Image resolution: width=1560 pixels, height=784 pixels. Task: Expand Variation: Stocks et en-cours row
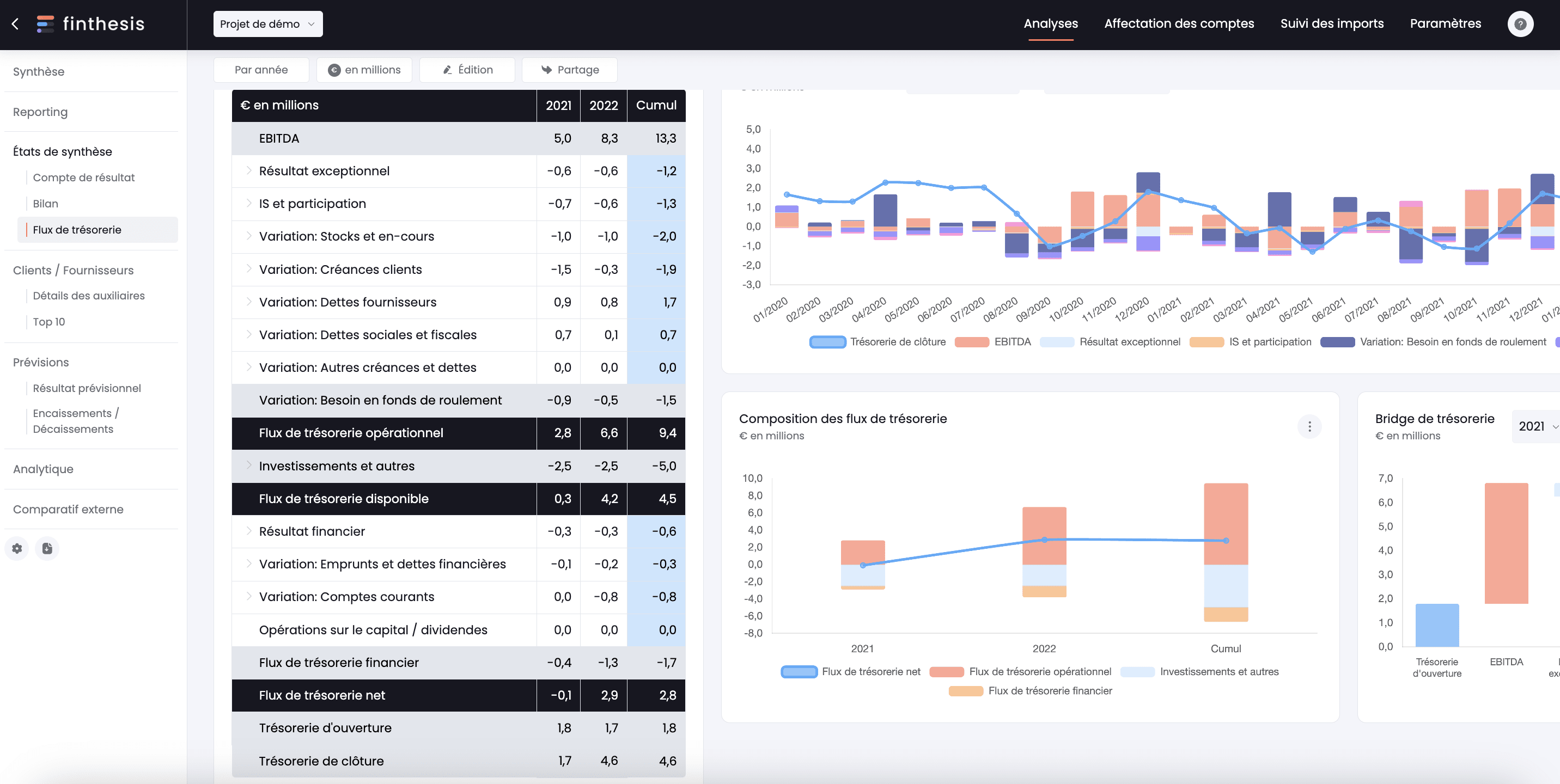[x=249, y=236]
